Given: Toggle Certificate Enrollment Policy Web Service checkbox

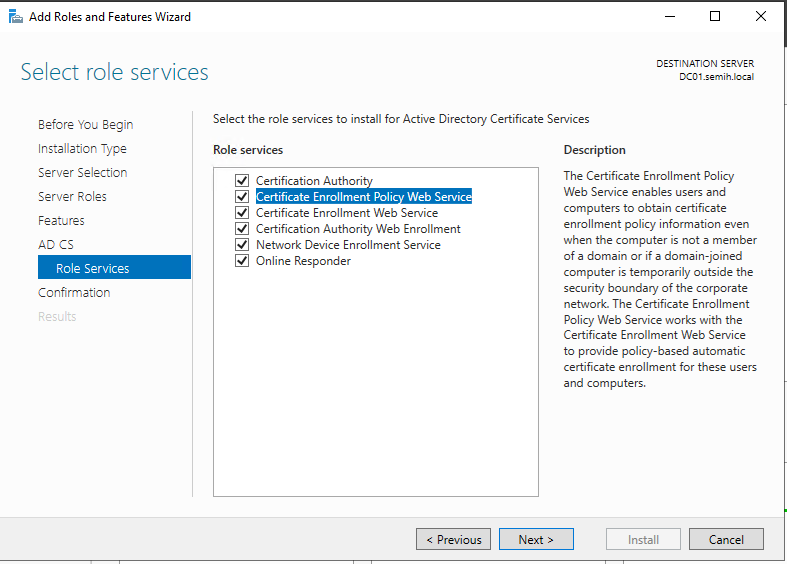Looking at the screenshot, I should coord(241,197).
